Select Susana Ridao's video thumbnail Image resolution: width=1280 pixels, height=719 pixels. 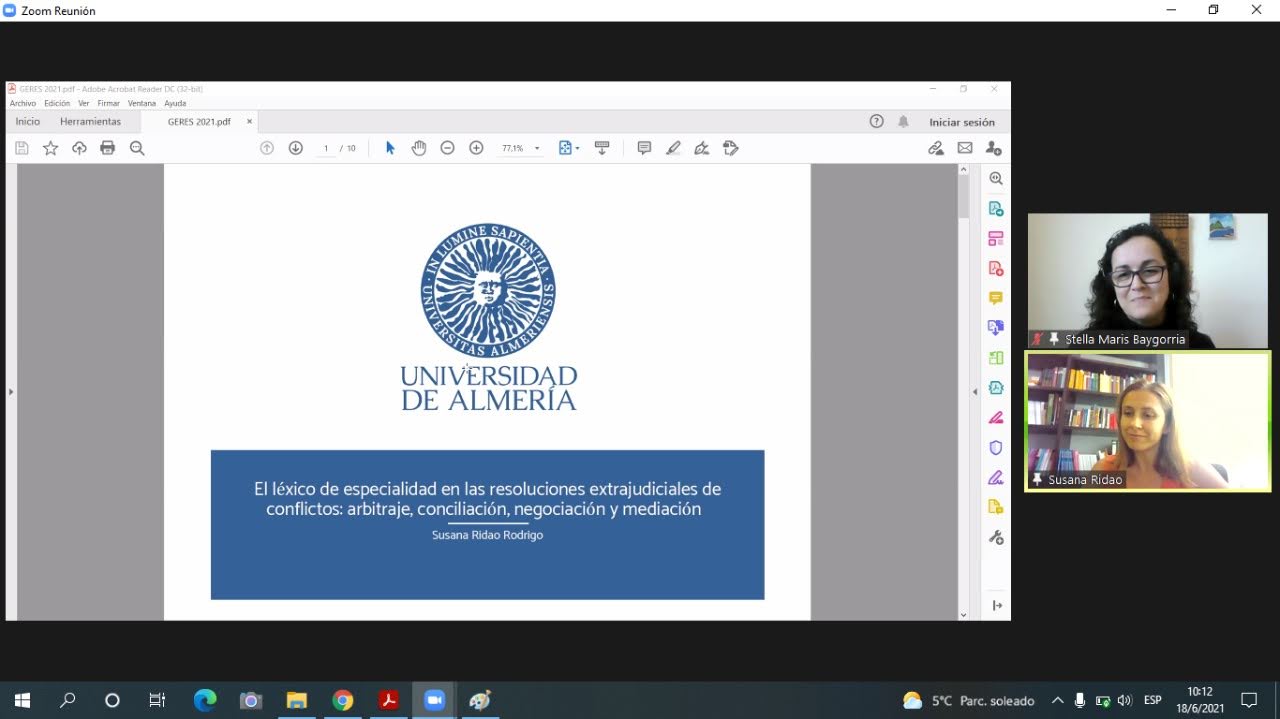click(x=1148, y=421)
